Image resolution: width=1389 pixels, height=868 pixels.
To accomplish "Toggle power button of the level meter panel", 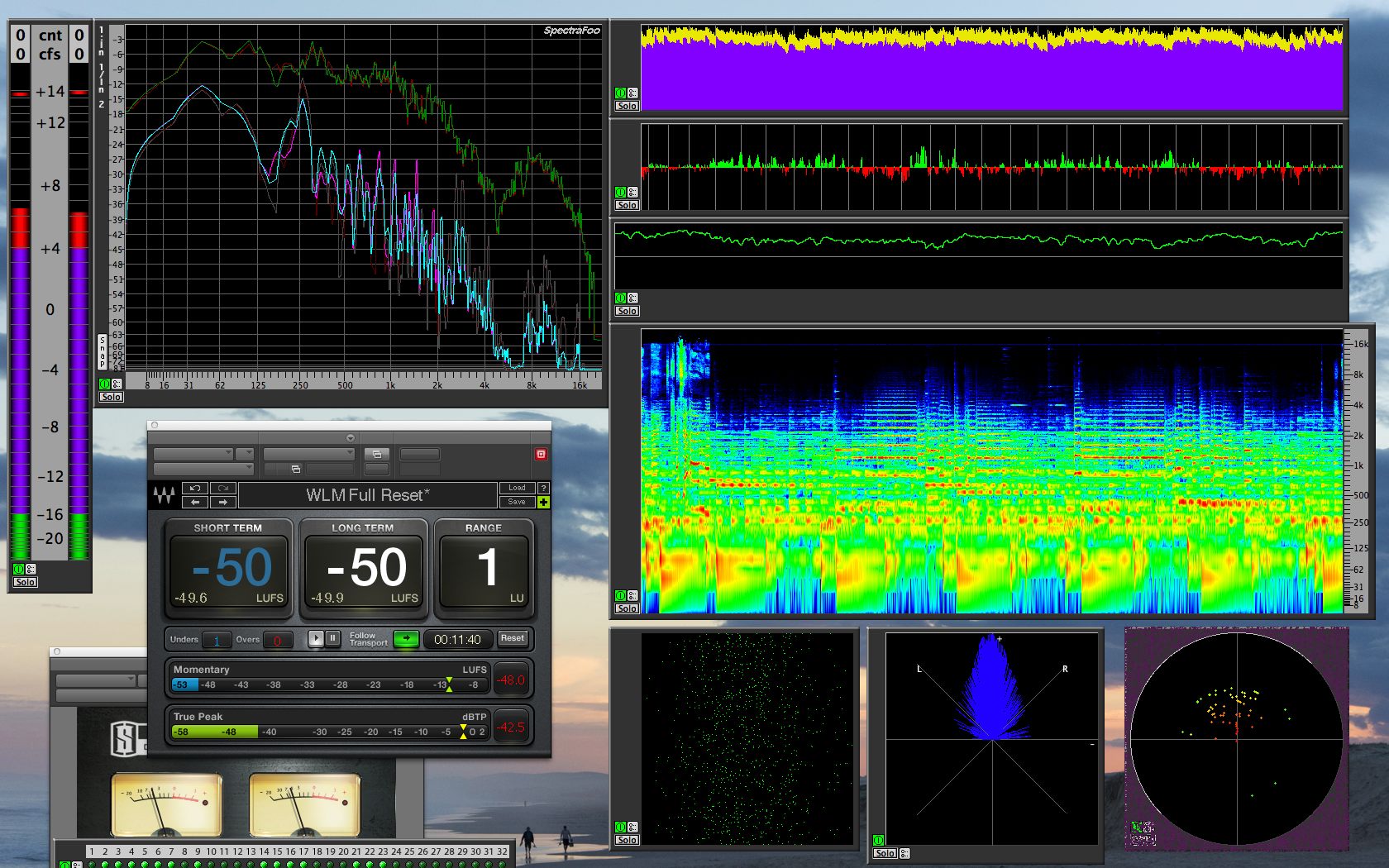I will 18,569.
